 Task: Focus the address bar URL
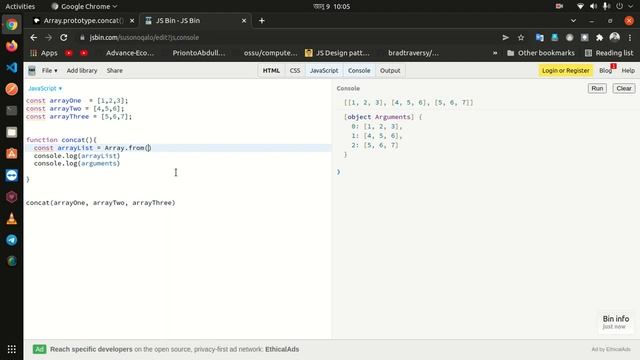(144, 38)
